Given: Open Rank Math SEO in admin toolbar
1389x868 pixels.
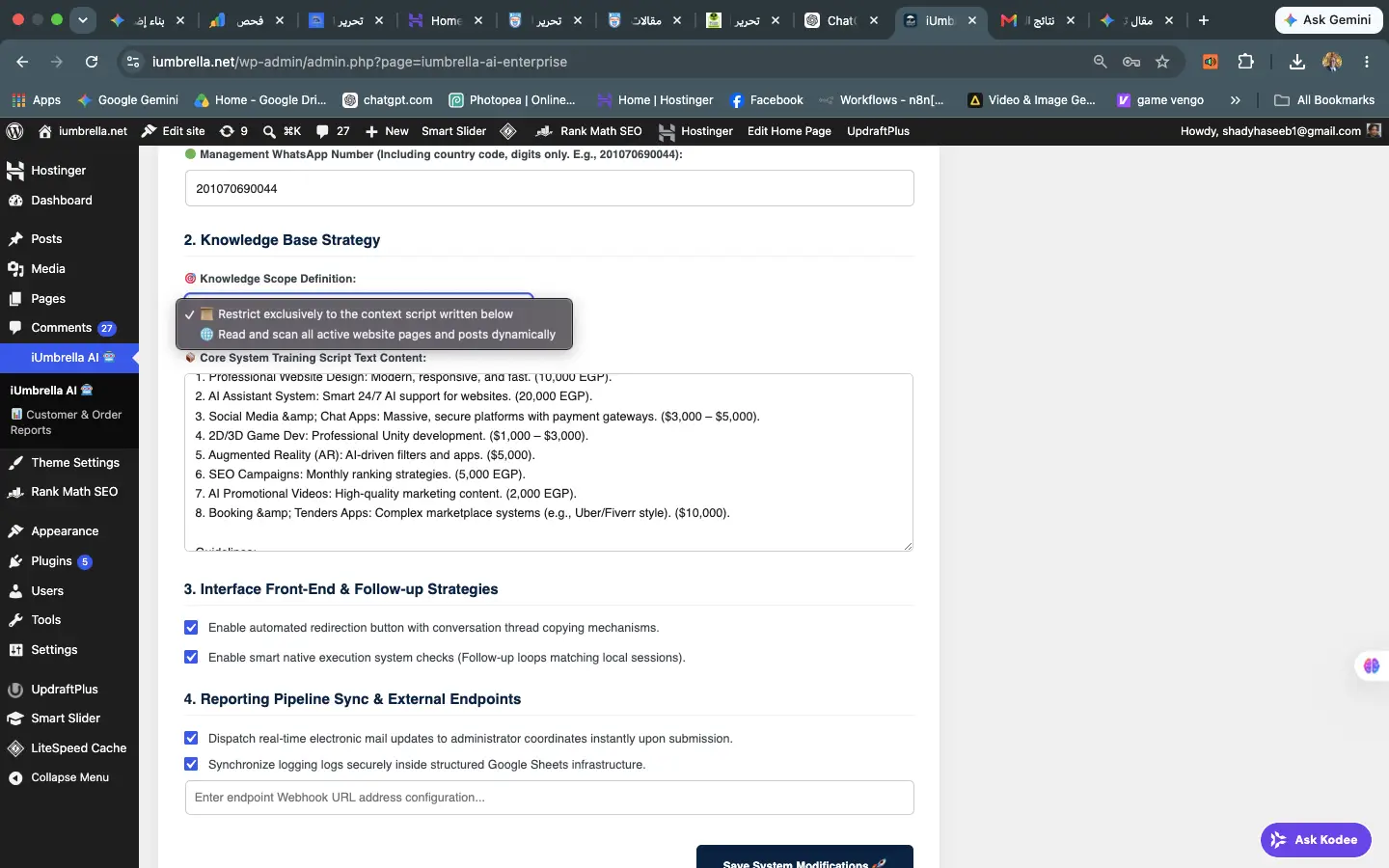Looking at the screenshot, I should coord(588,131).
